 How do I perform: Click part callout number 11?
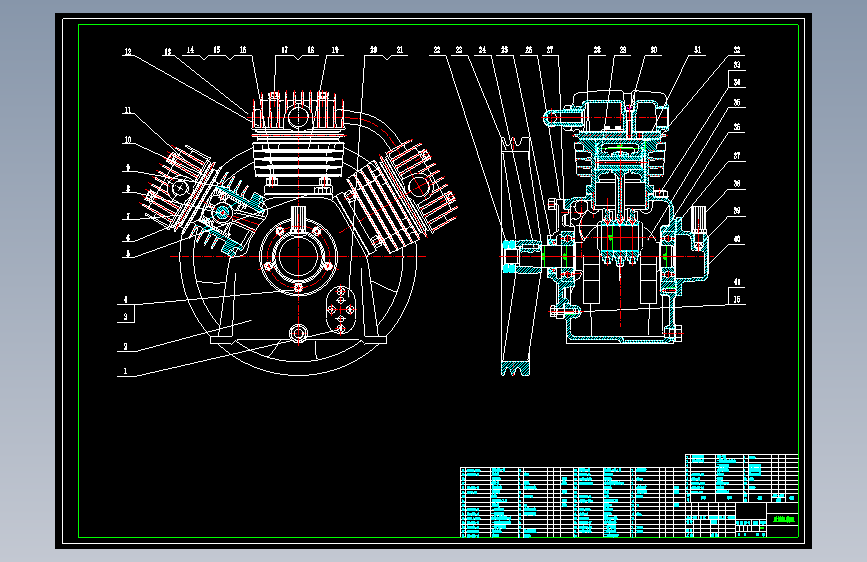pyautogui.click(x=128, y=110)
